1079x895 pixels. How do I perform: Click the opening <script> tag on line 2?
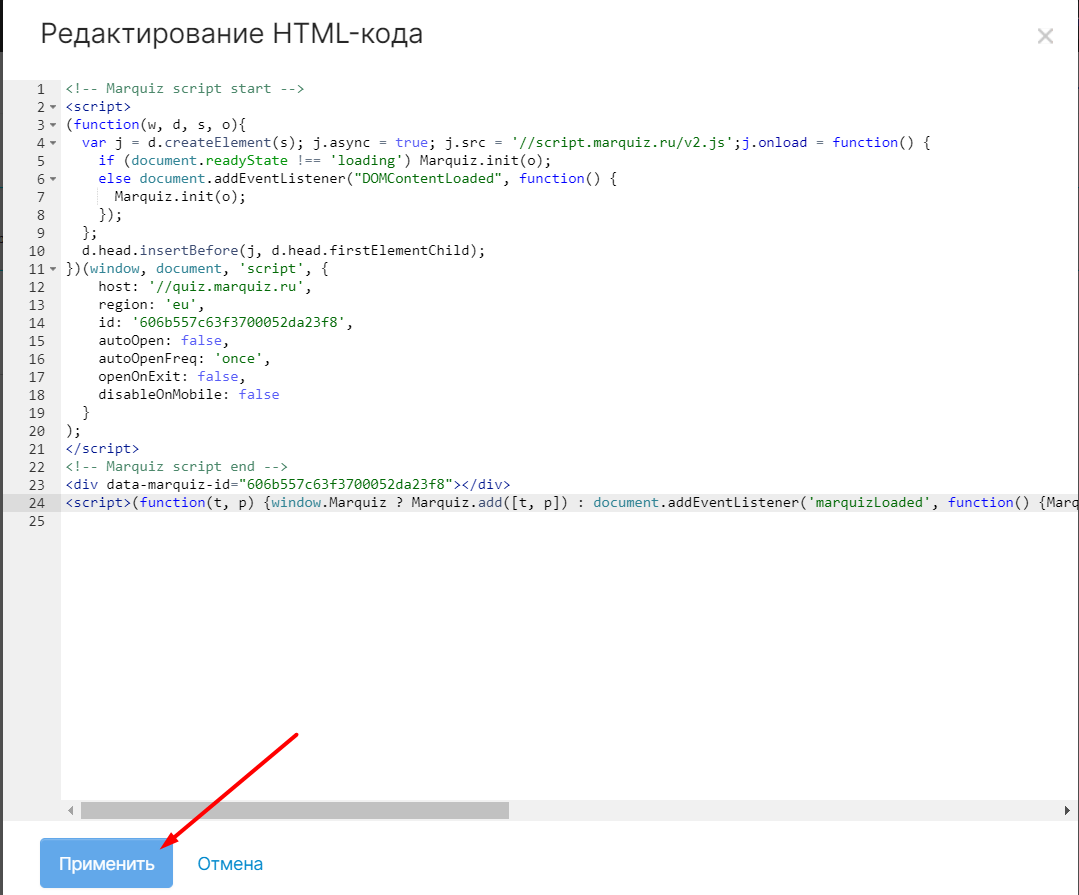pos(98,107)
